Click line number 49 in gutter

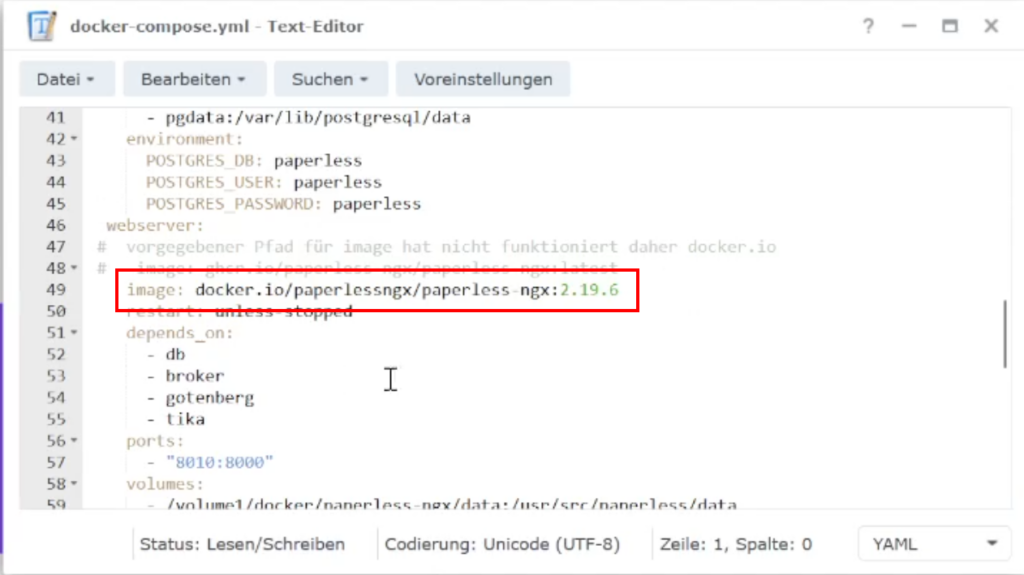coord(56,289)
